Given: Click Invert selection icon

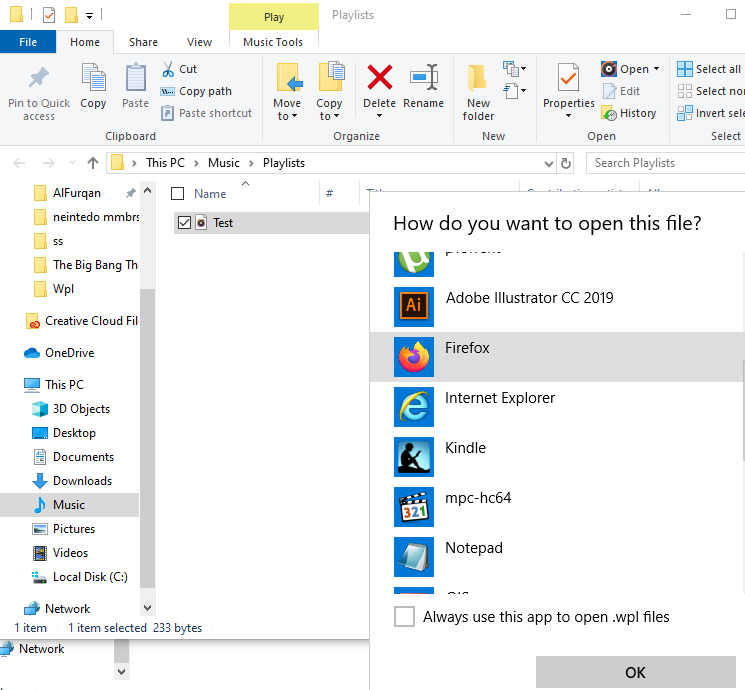Looking at the screenshot, I should pyautogui.click(x=685, y=113).
